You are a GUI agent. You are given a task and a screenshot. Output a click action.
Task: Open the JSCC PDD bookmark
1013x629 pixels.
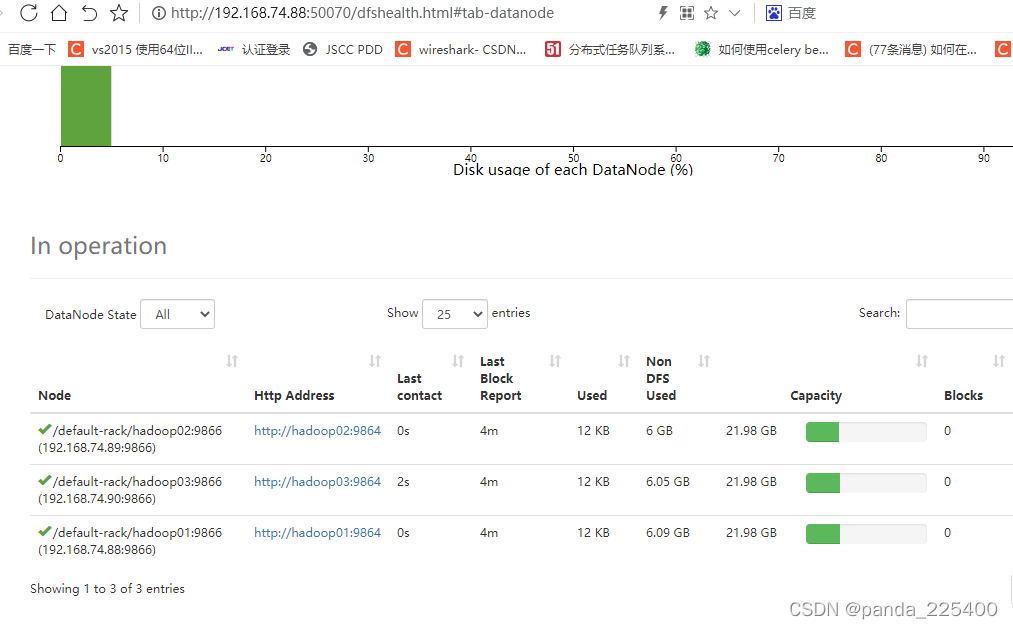343,50
